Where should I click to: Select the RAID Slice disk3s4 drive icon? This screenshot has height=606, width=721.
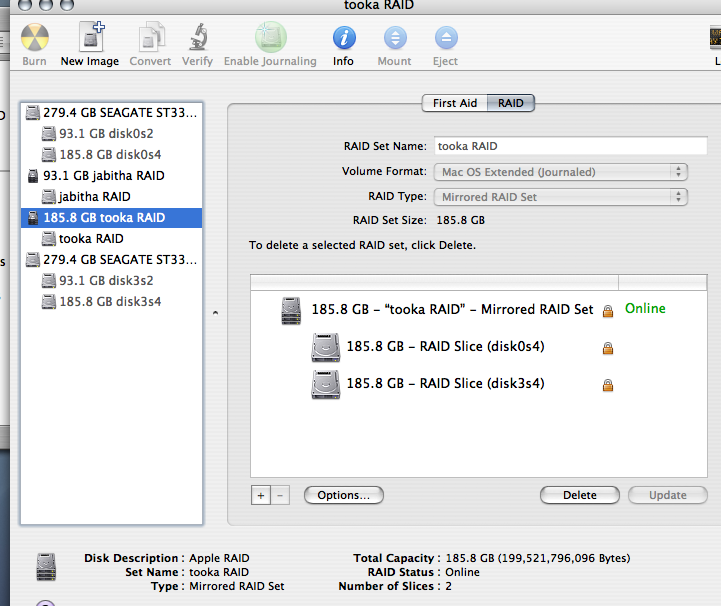326,384
